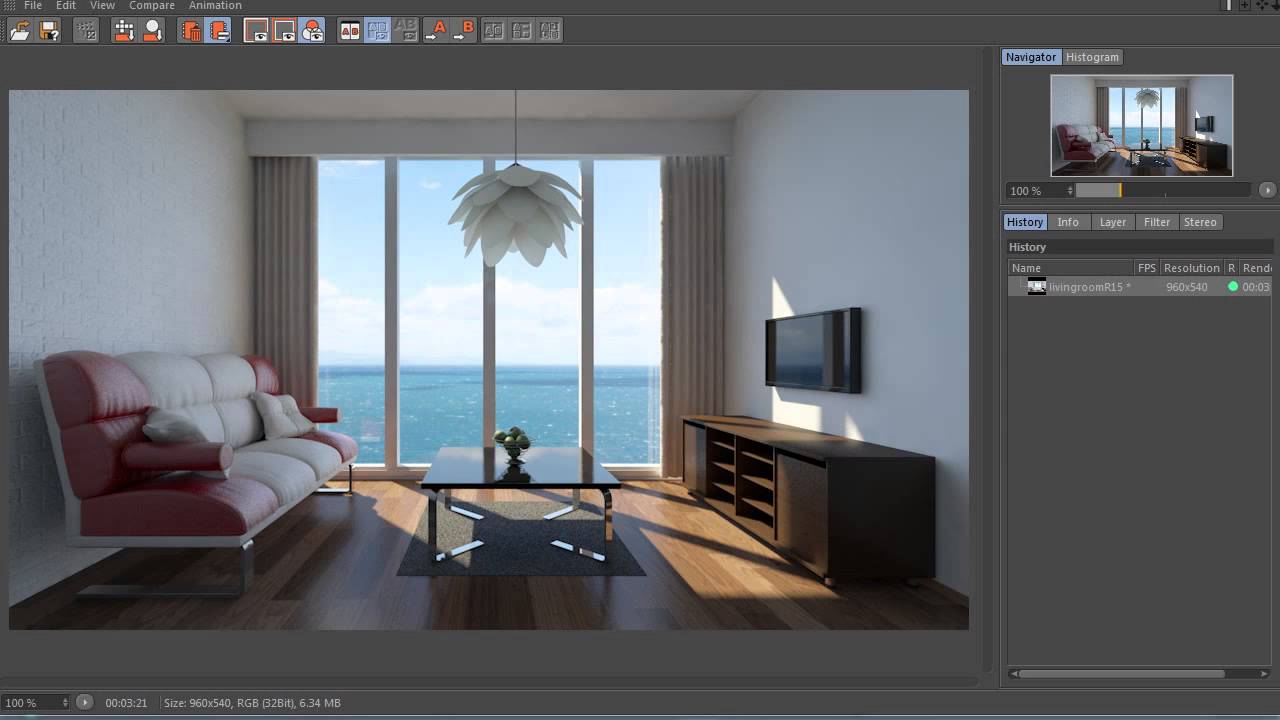
Task: Toggle the highlighted AB swap icon
Action: click(378, 31)
